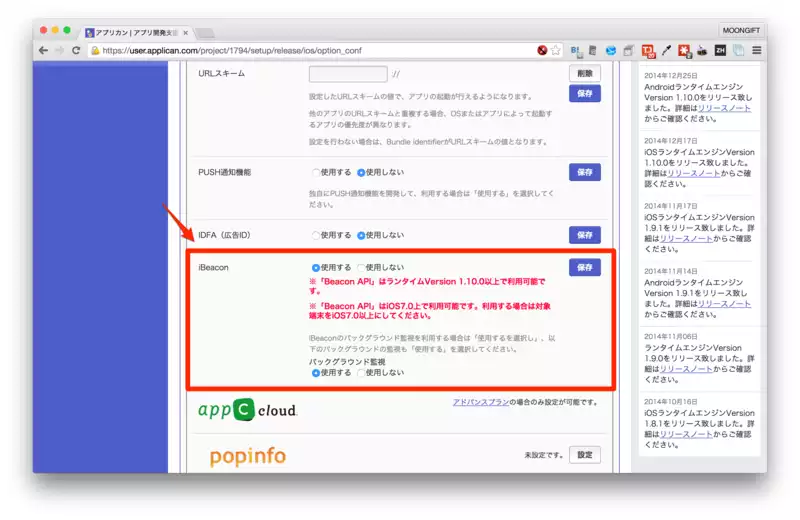The height and width of the screenshot is (520, 800).
Task: Click the バックグラウンド監視 heading
Action: (347, 362)
